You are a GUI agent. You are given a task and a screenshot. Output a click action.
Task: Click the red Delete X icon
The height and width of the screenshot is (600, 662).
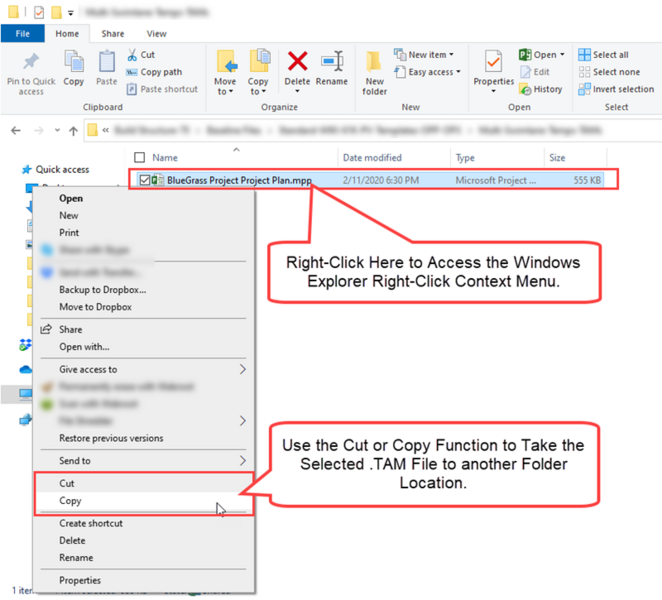(x=297, y=61)
